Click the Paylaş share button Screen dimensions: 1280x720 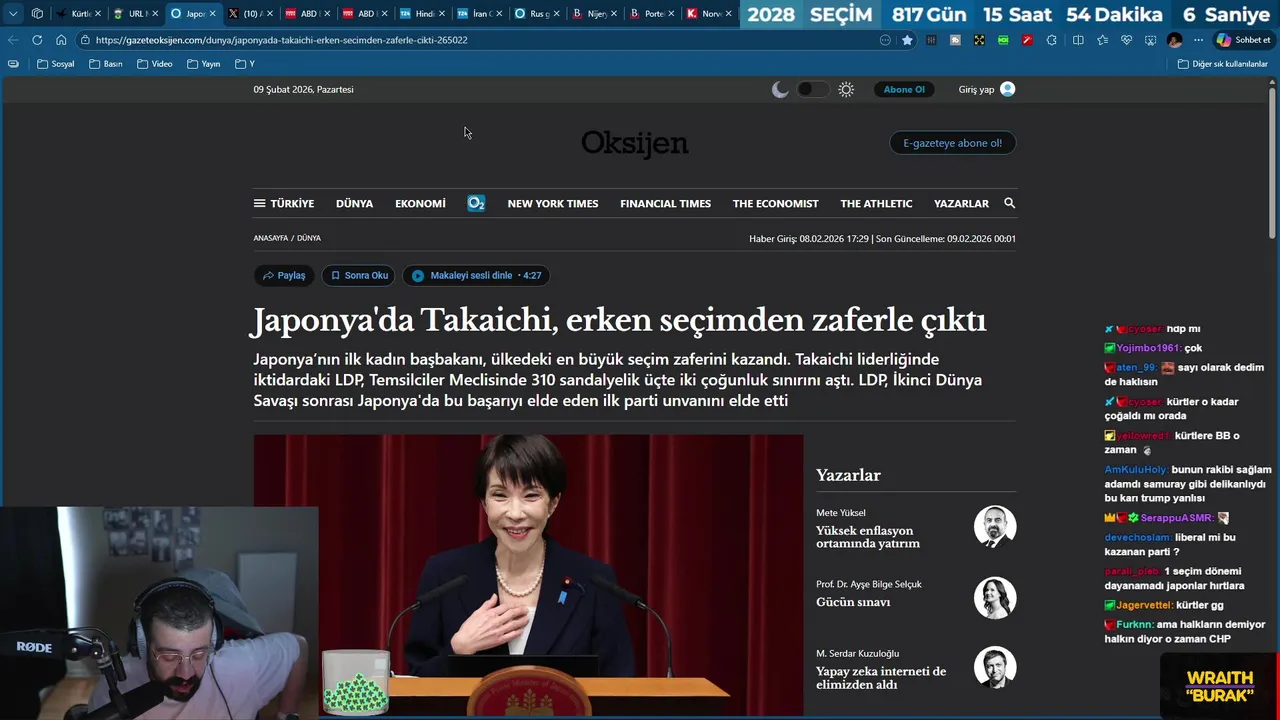coord(284,276)
